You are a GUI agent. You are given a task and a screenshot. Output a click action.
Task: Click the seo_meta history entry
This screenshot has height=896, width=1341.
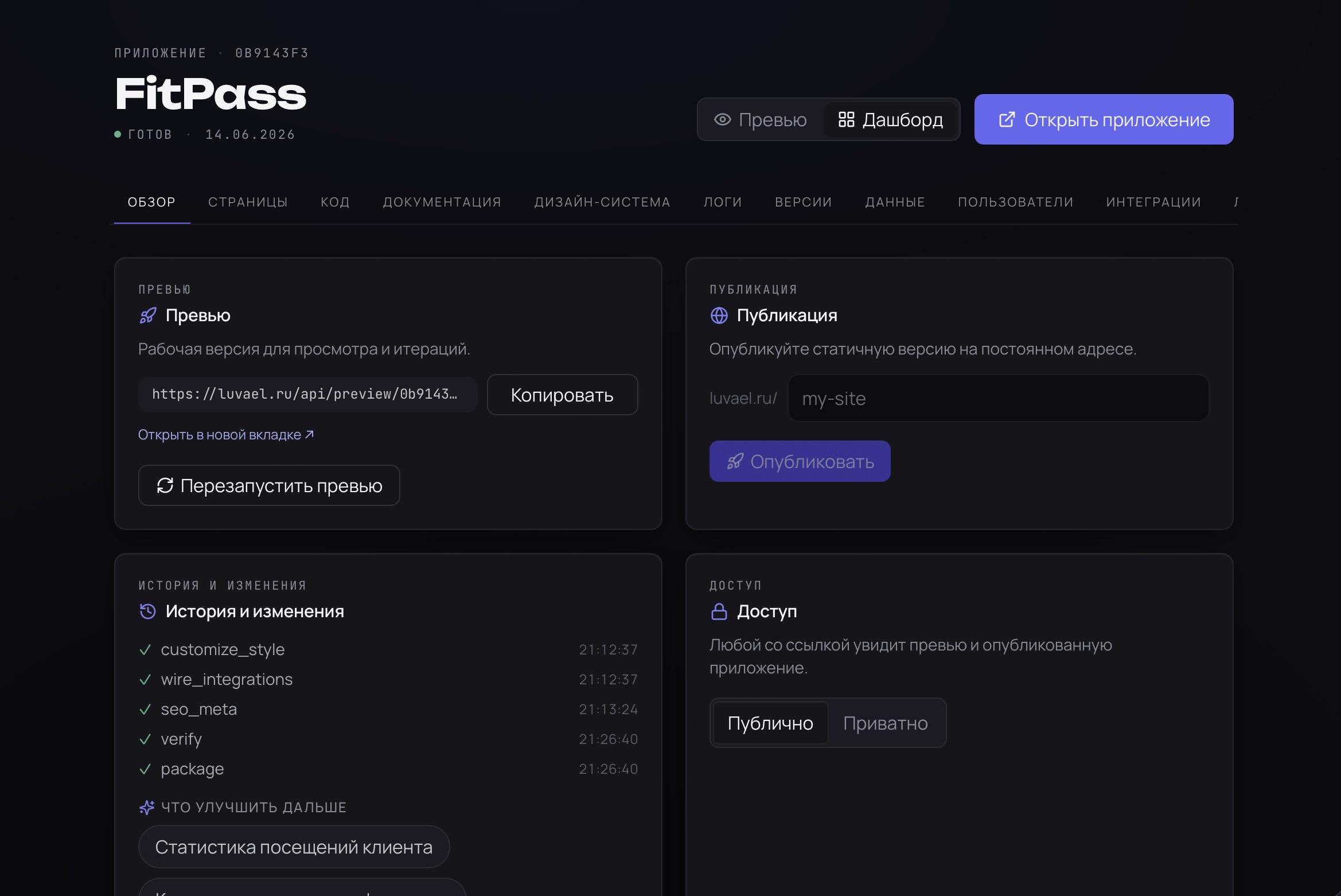pyautogui.click(x=388, y=709)
